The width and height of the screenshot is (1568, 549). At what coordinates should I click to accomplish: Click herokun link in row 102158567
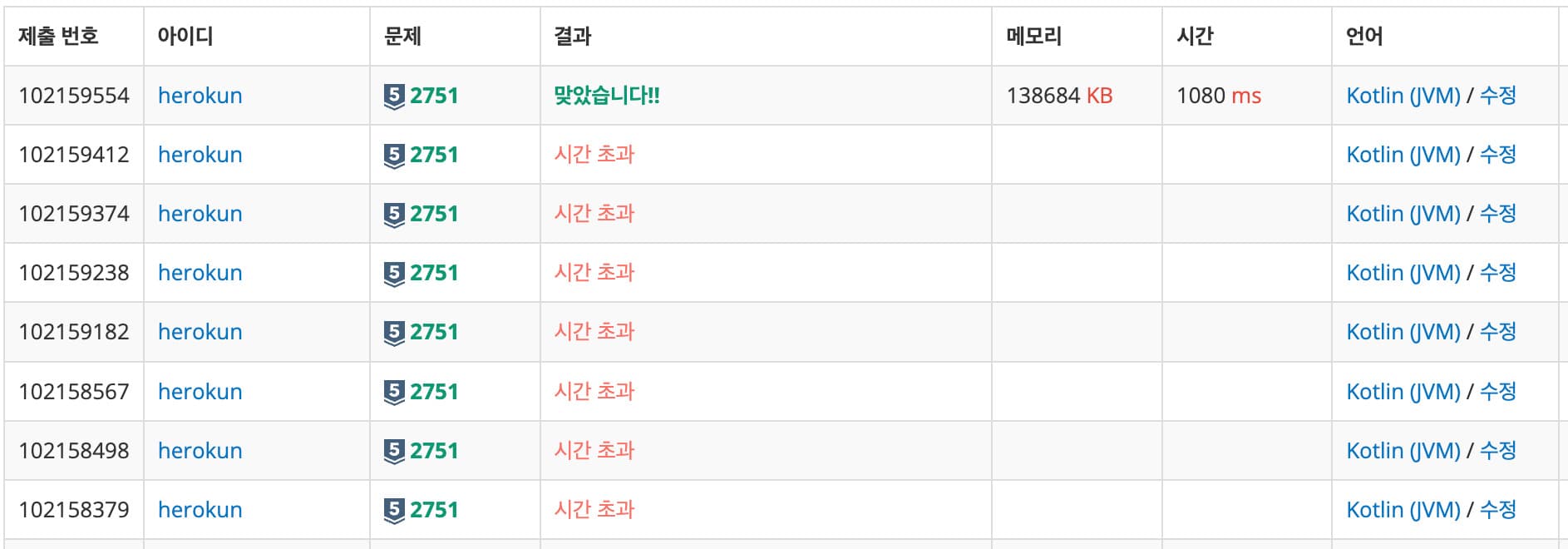tap(200, 391)
